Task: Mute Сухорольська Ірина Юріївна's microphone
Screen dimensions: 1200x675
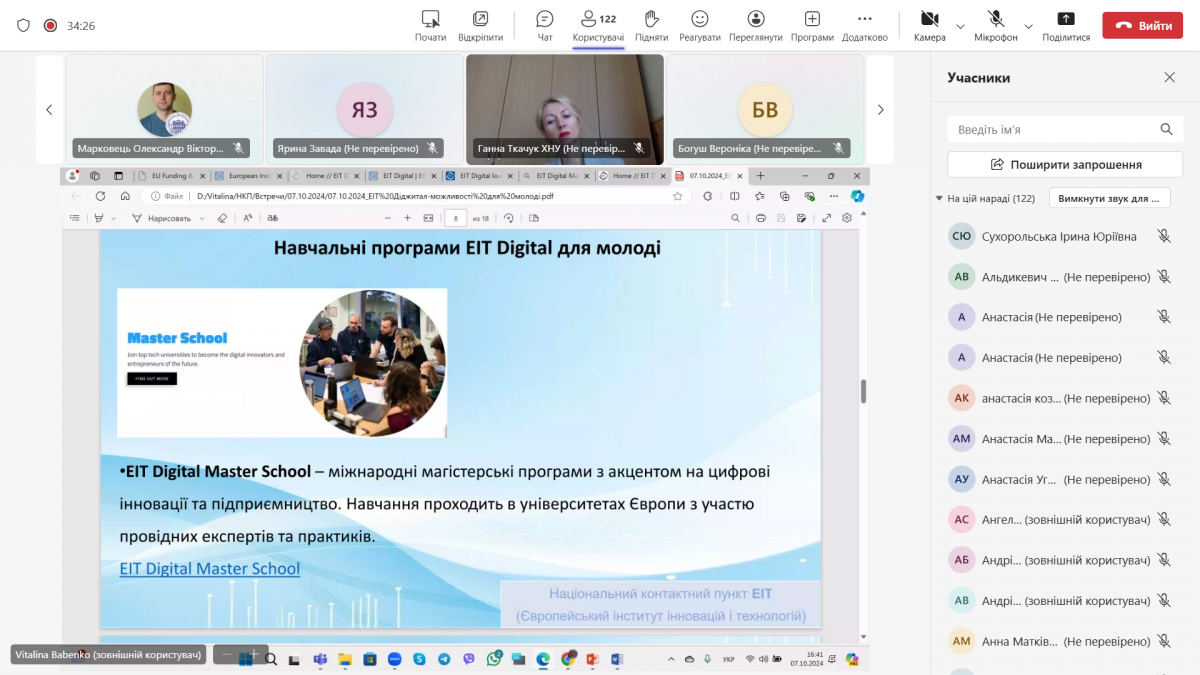Action: [x=1163, y=236]
